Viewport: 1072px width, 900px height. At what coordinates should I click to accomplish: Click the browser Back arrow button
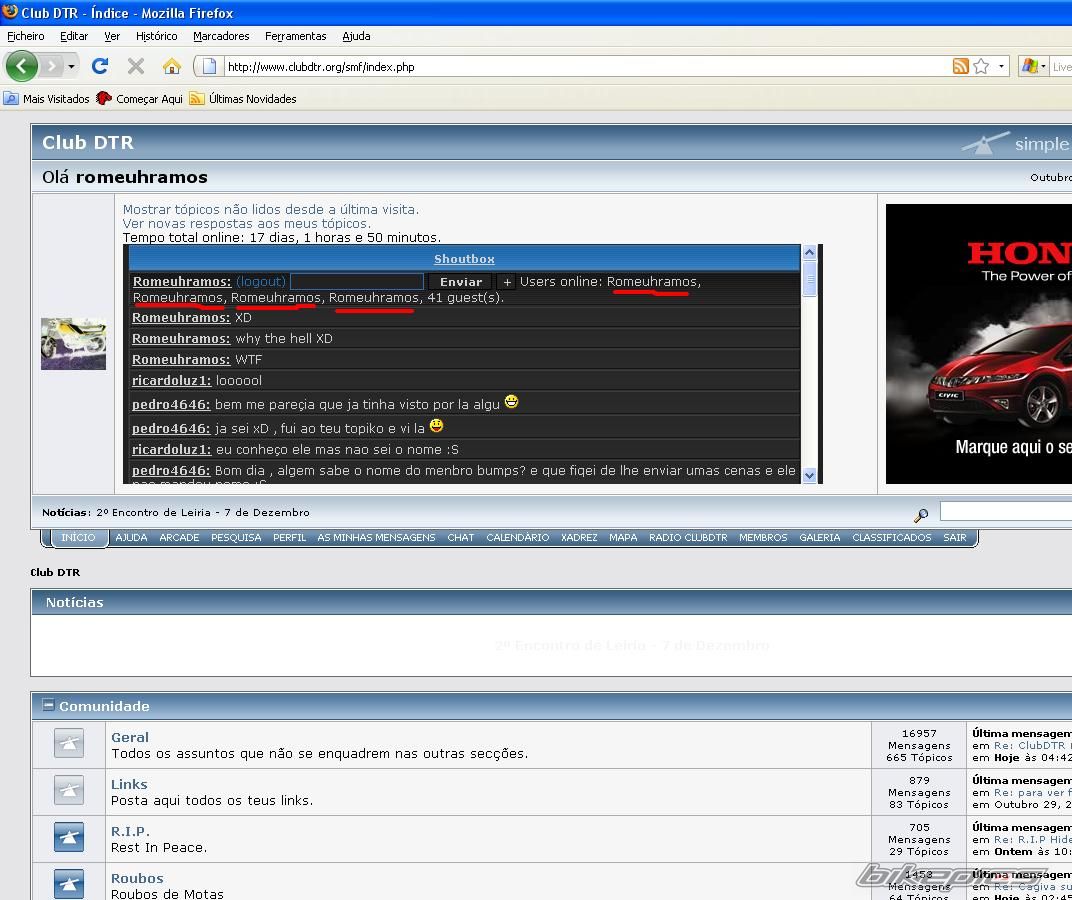[21, 67]
